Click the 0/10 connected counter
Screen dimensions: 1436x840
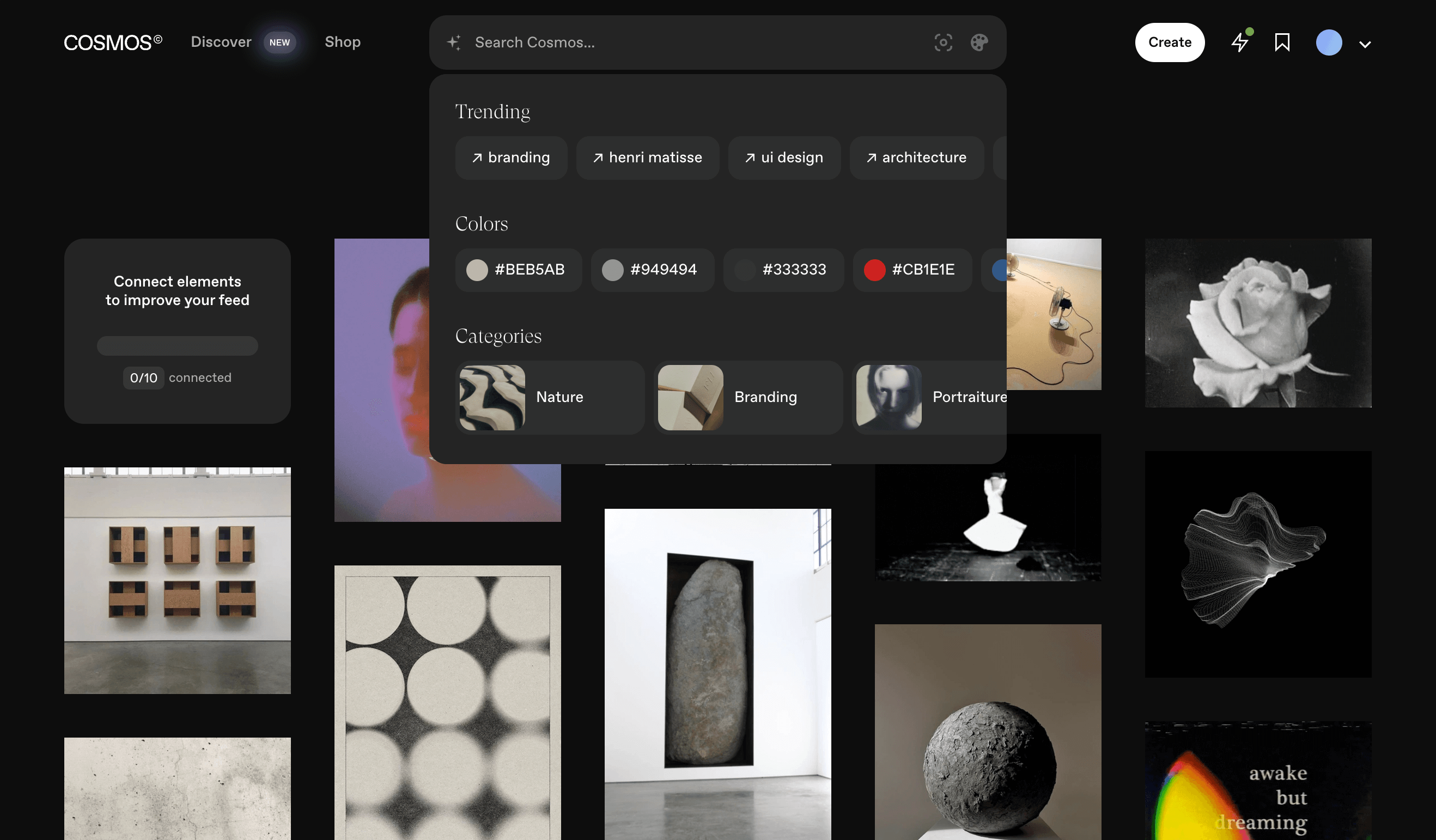pos(177,378)
